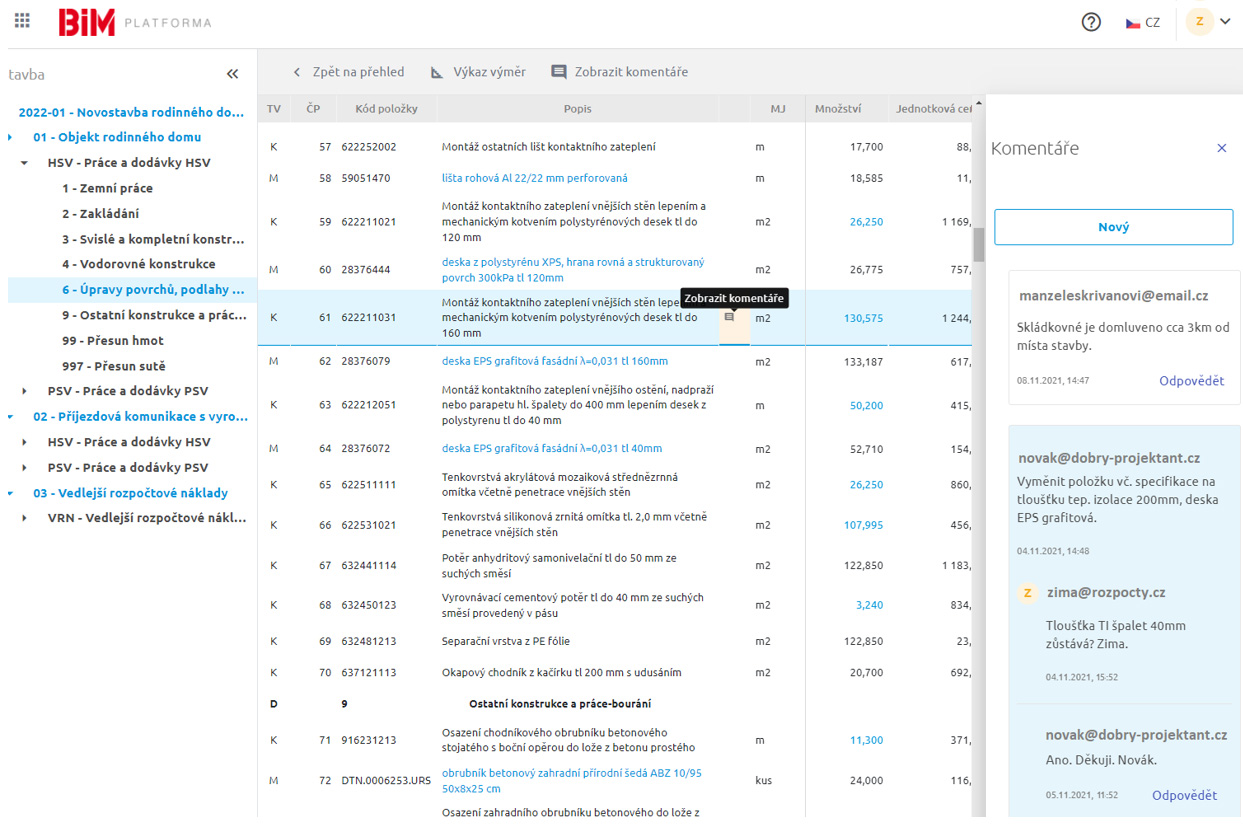Image resolution: width=1243 pixels, height=833 pixels.
Task: Select 1 - Zemní práce in tree
Action: point(107,188)
